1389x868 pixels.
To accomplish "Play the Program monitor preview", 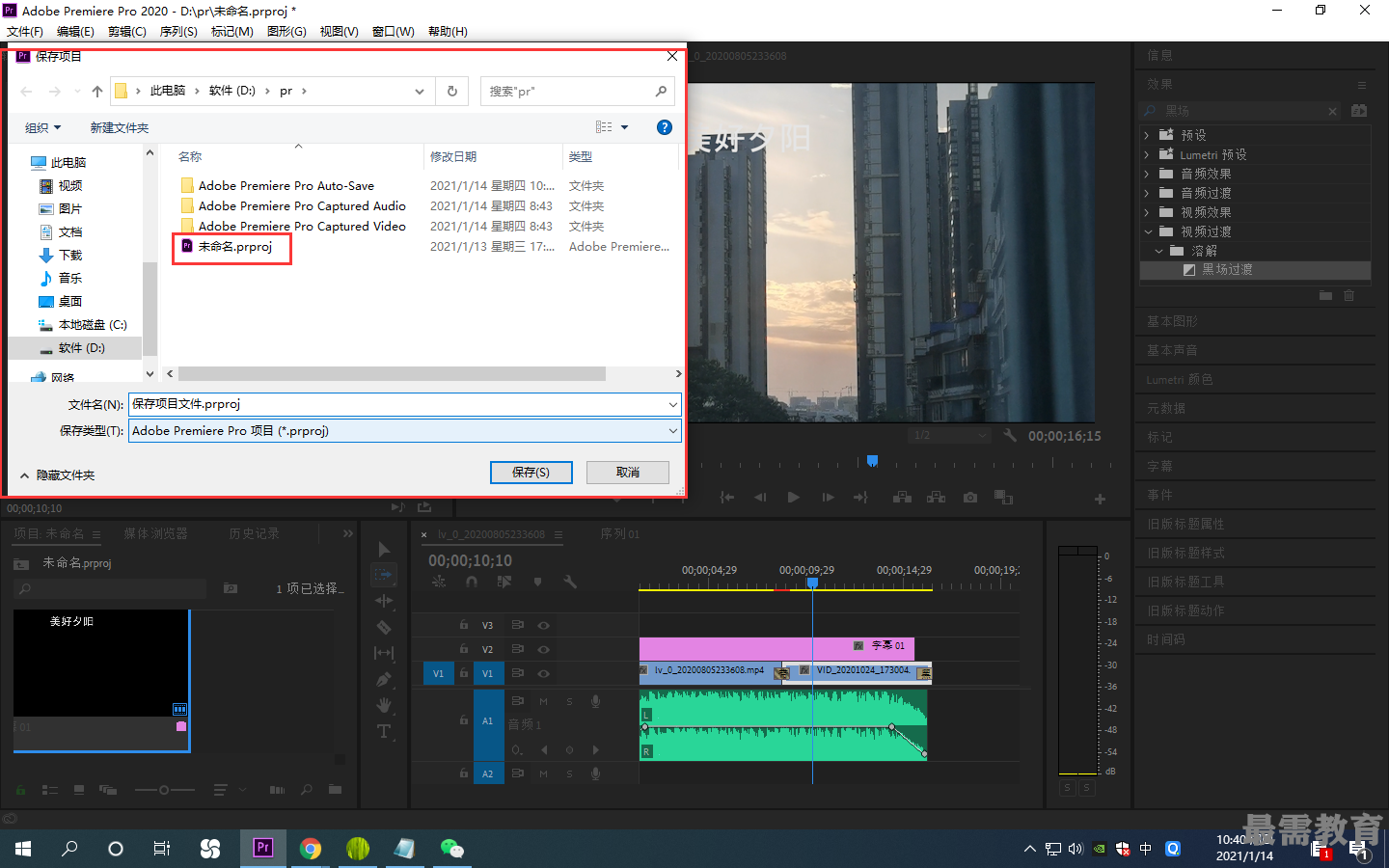I will tap(793, 498).
